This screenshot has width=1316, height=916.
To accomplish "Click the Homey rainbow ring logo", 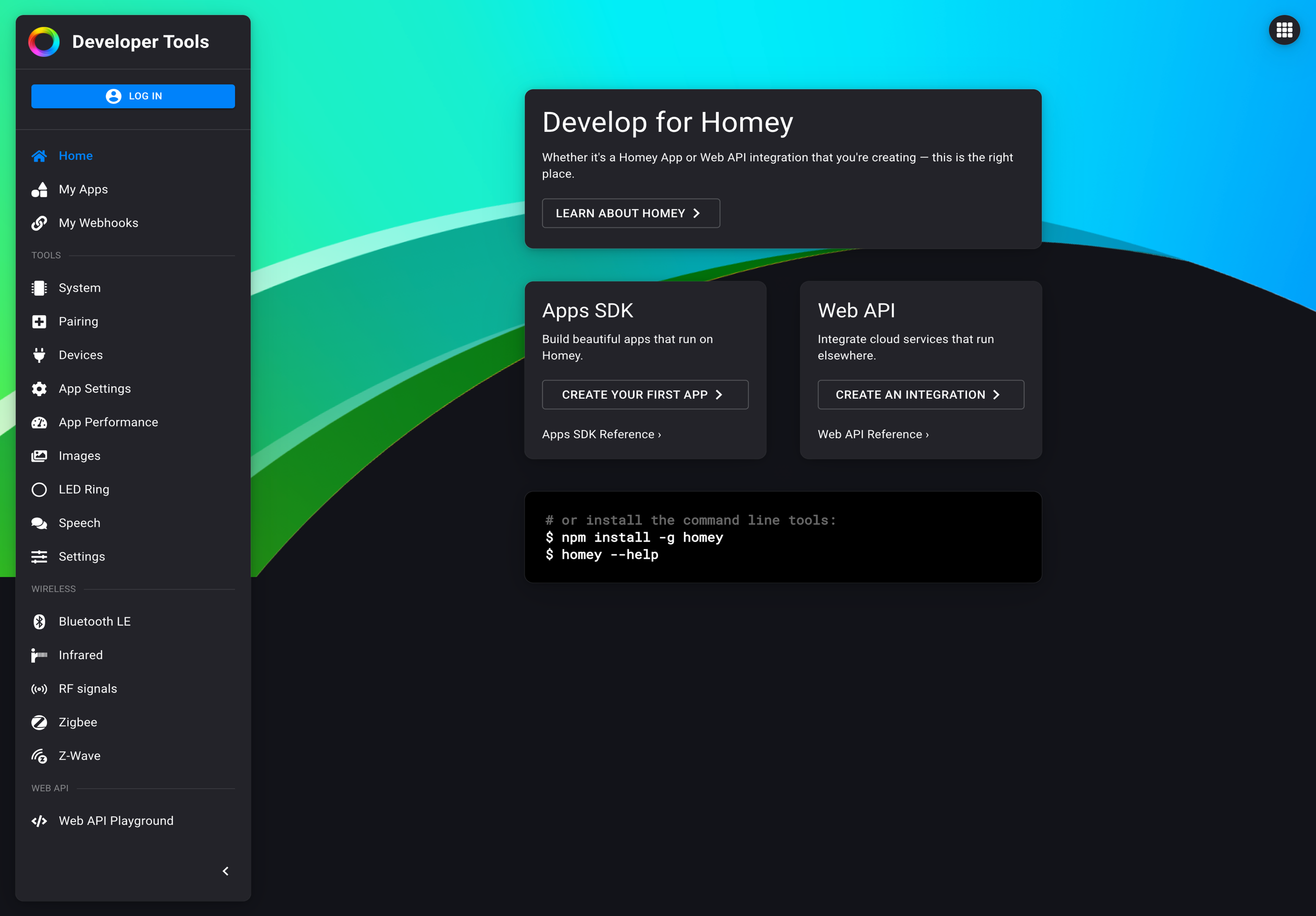I will [x=44, y=42].
